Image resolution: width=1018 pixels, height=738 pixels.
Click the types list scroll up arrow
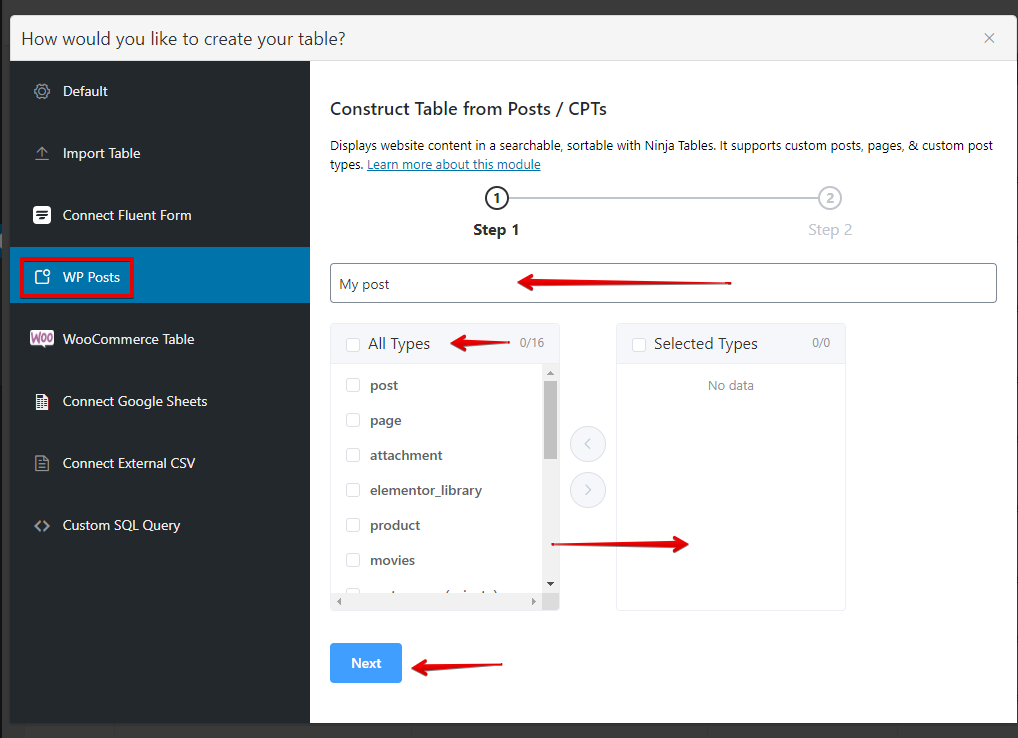pyautogui.click(x=550, y=373)
